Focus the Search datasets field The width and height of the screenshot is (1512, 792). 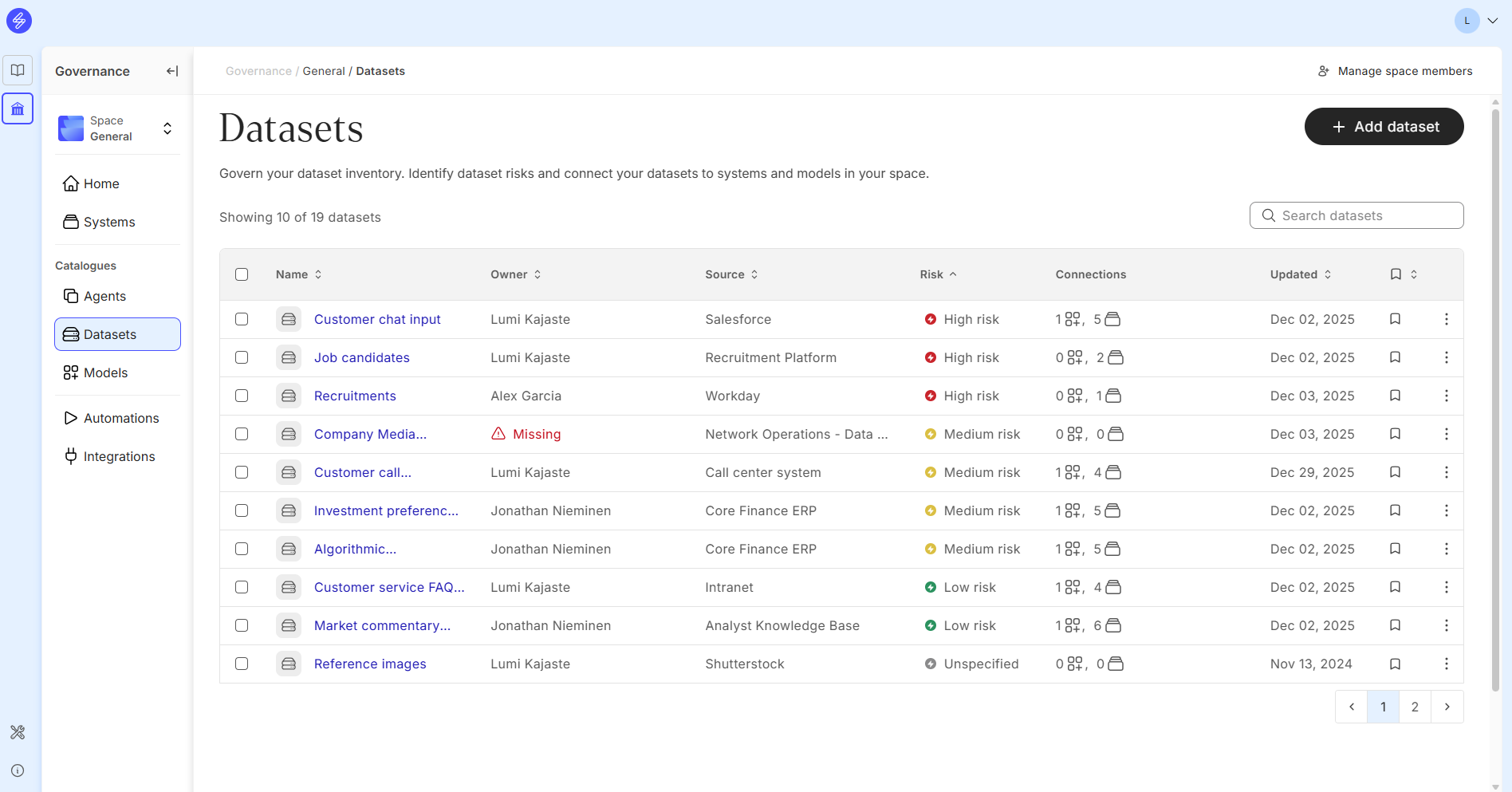(1365, 215)
